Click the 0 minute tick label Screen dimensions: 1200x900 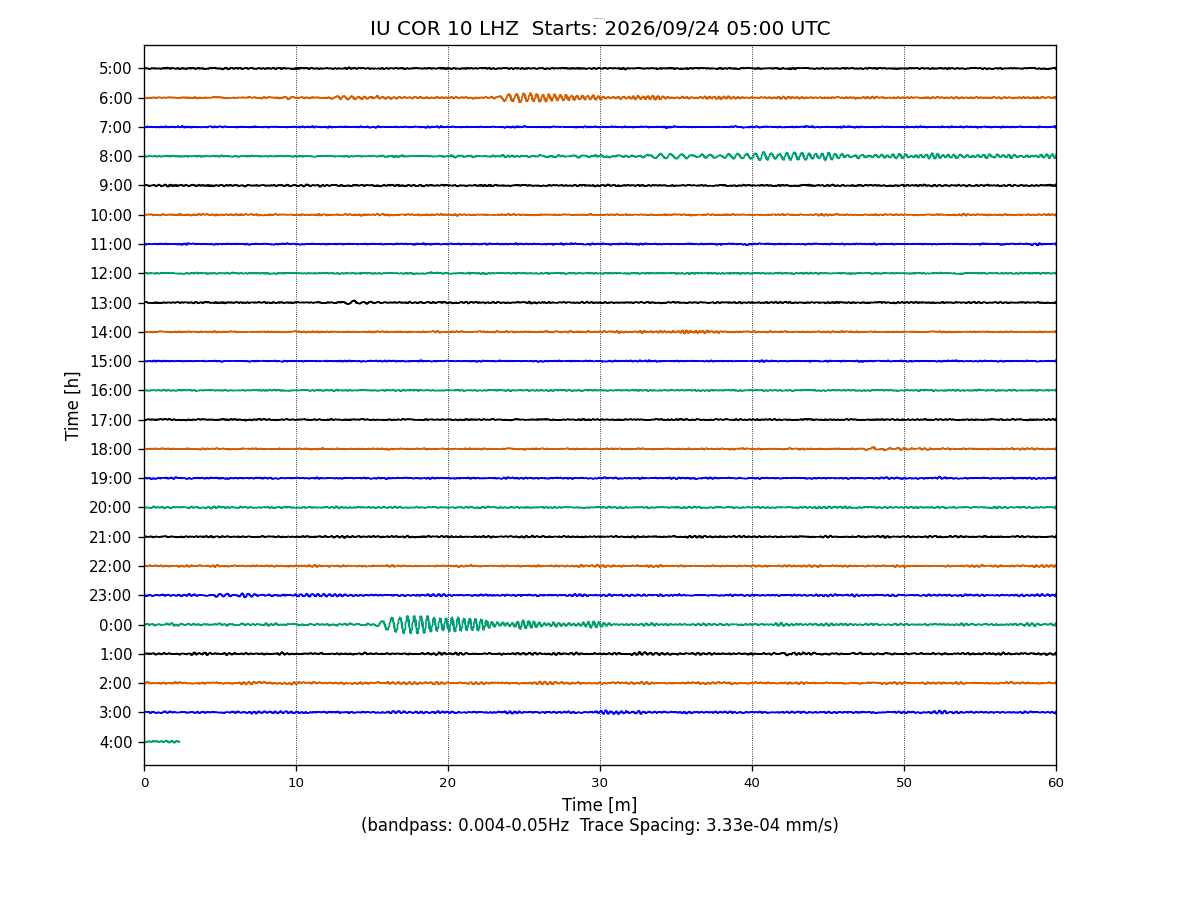click(144, 783)
